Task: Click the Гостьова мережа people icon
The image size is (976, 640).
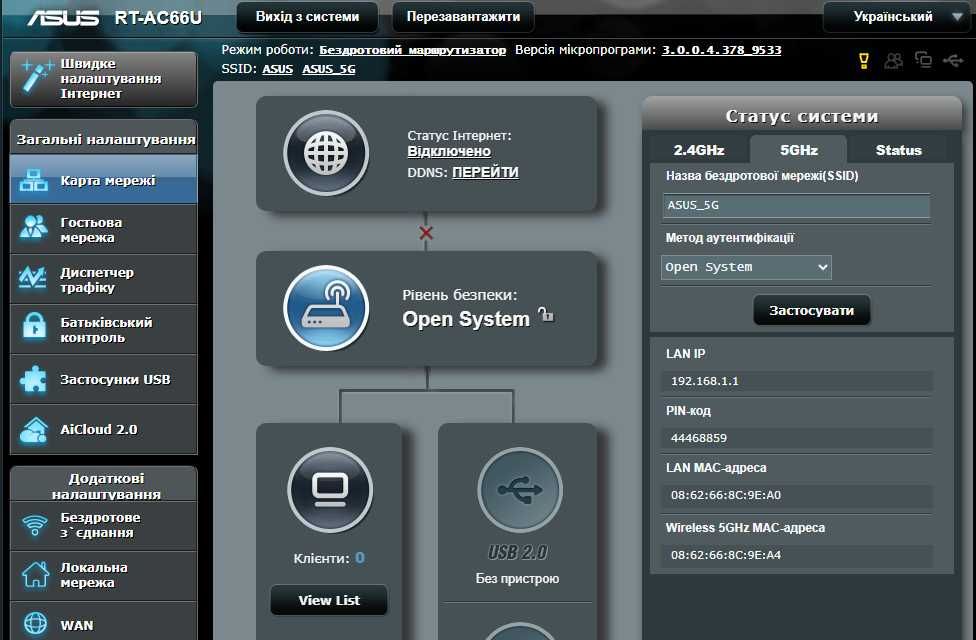Action: pos(34,227)
